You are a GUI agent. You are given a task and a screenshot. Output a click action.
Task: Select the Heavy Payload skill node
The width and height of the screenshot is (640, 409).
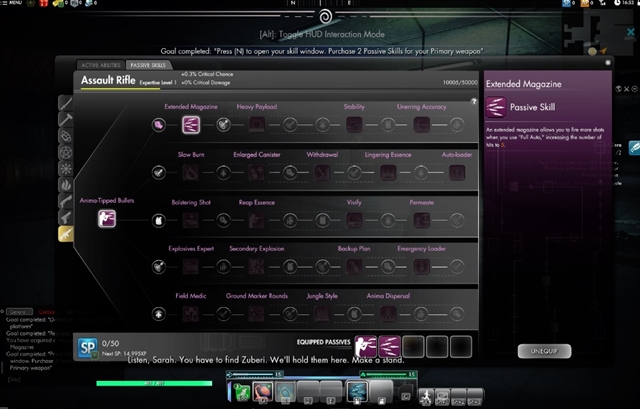click(x=257, y=124)
